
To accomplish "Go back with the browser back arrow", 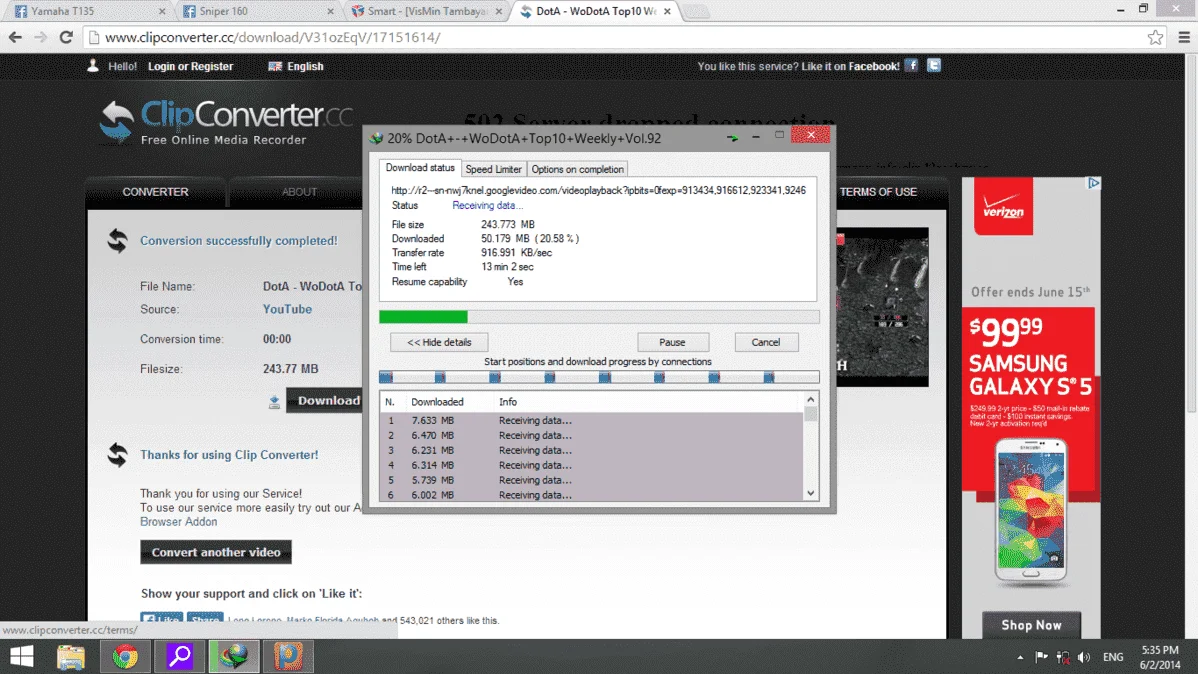I will pos(15,37).
